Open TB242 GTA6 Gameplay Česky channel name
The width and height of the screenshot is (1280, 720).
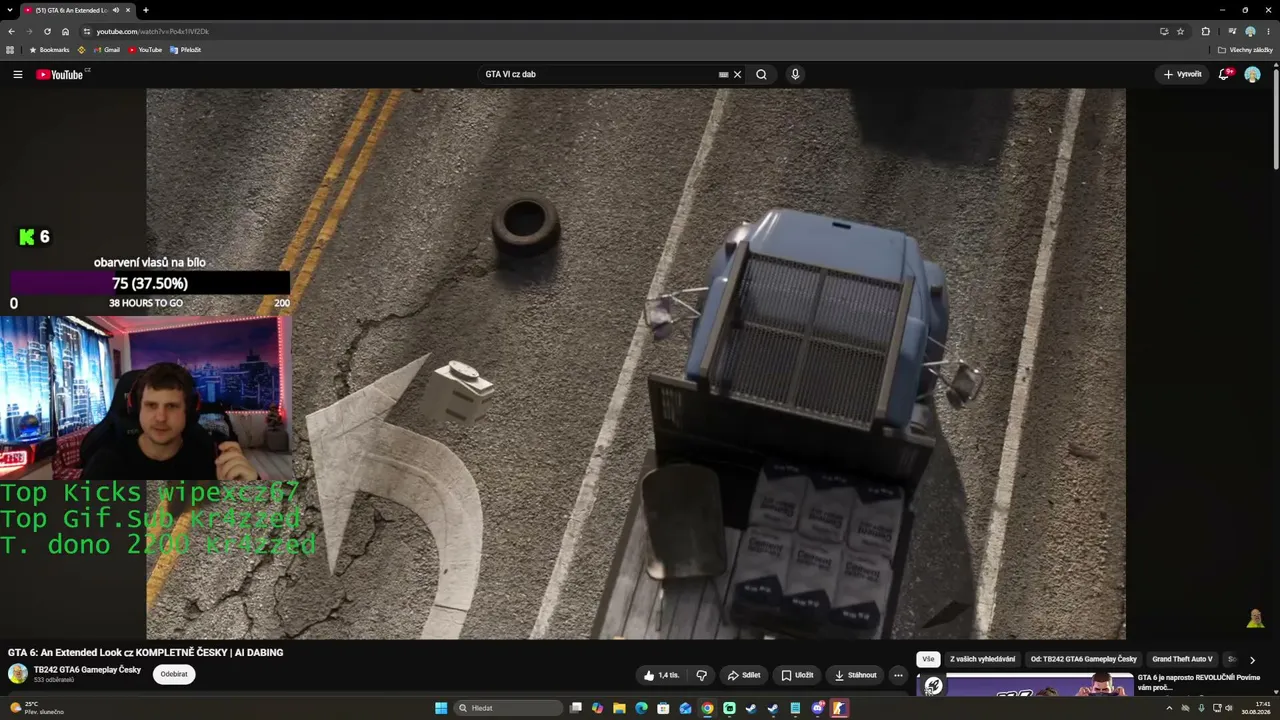coord(87,670)
